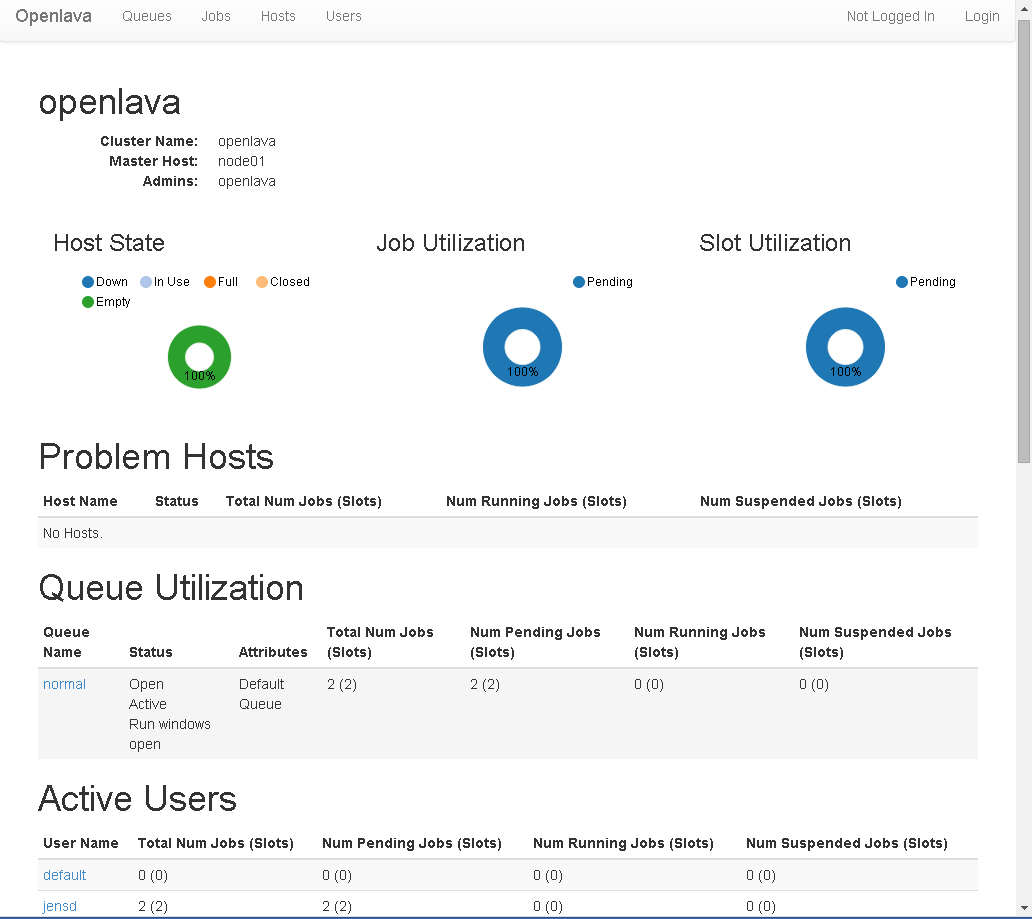Click the vertical scrollbar thumb
1032x919 pixels.
1023,240
